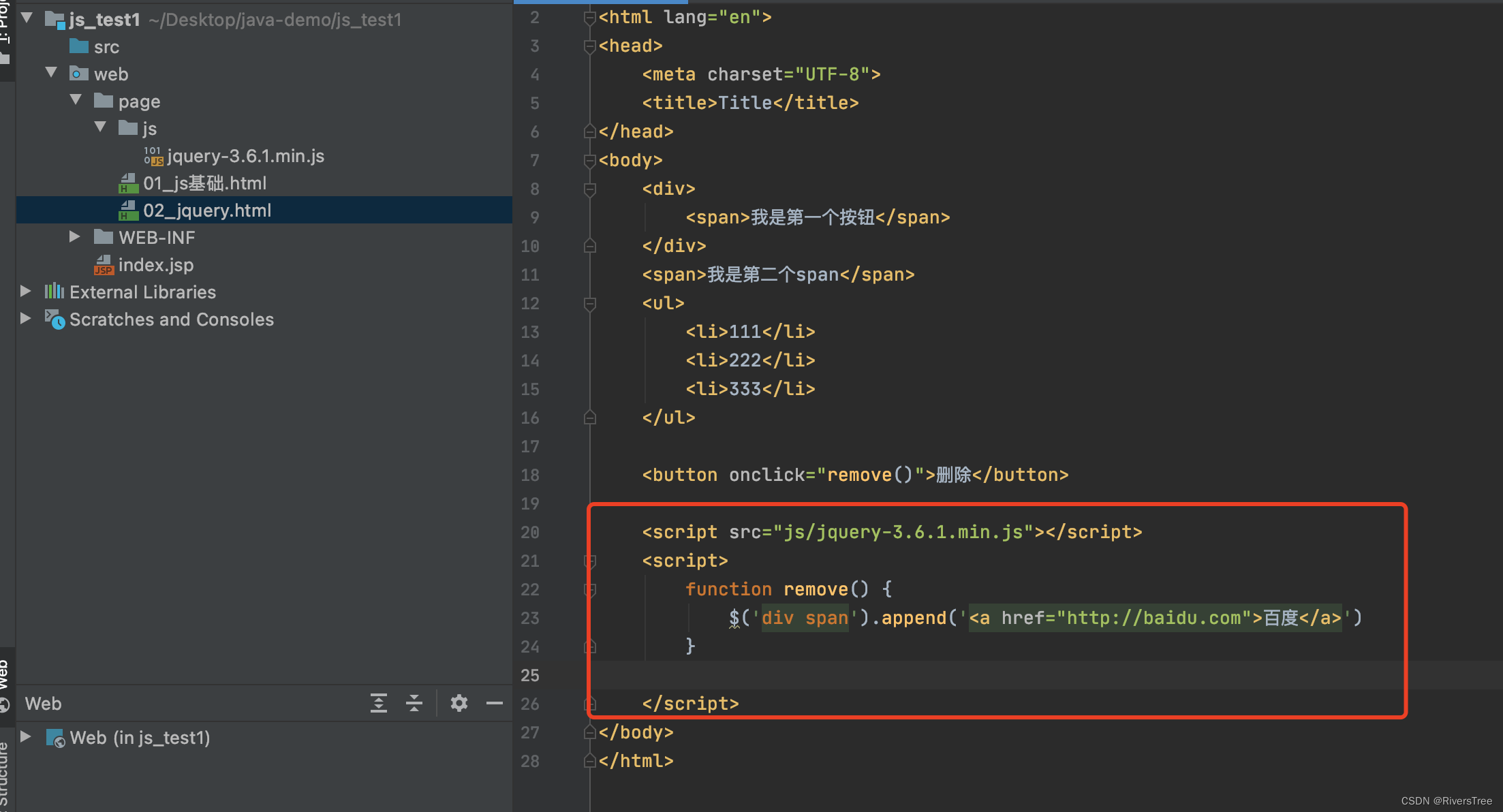Toggle fold marker beside the ul tag

(590, 303)
